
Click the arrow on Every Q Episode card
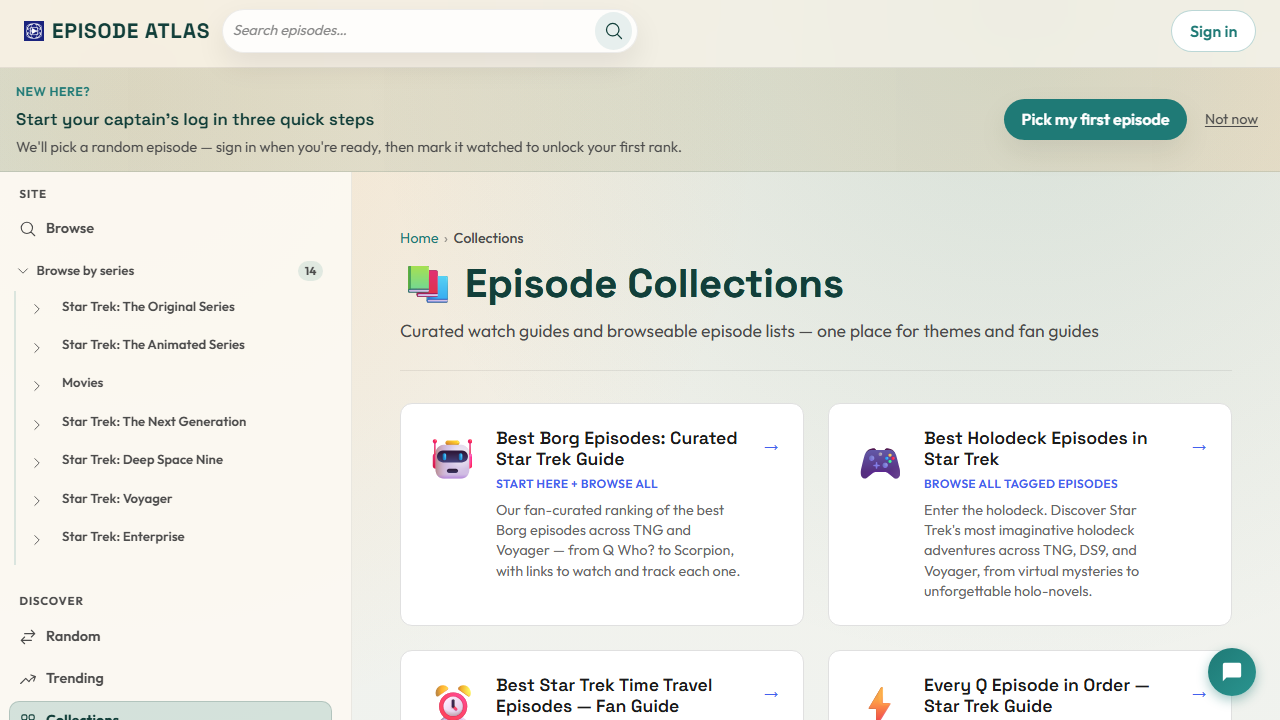pos(1199,694)
